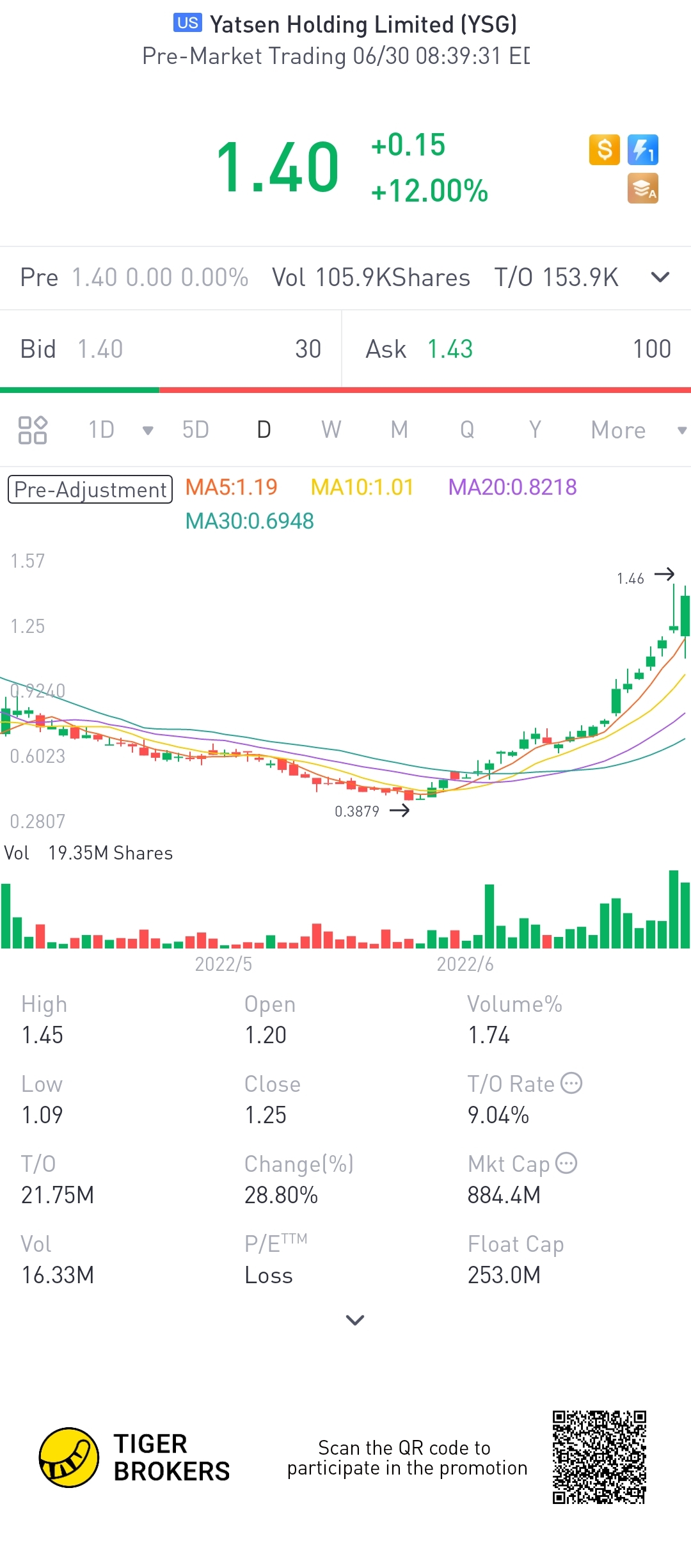Select the 1D intraday tab

[x=101, y=430]
